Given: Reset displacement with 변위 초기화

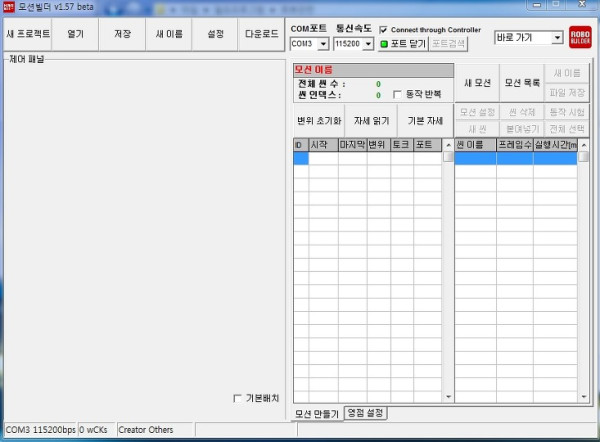Looking at the screenshot, I should [x=319, y=119].
